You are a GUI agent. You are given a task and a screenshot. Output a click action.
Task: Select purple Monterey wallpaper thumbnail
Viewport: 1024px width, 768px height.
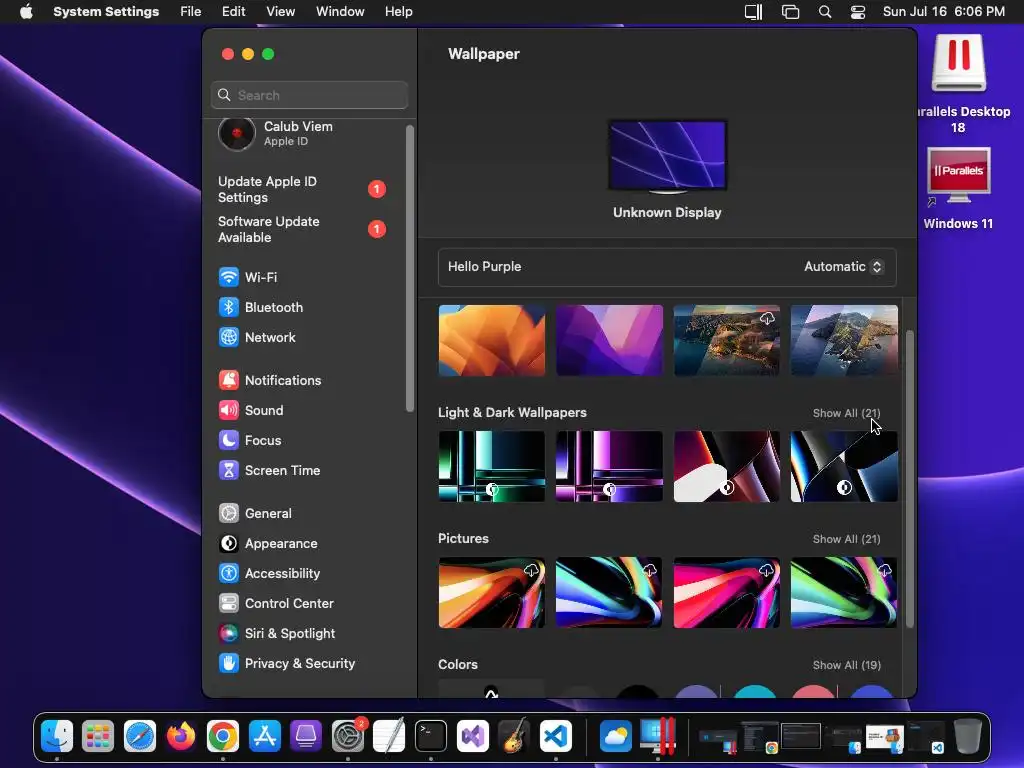(609, 340)
